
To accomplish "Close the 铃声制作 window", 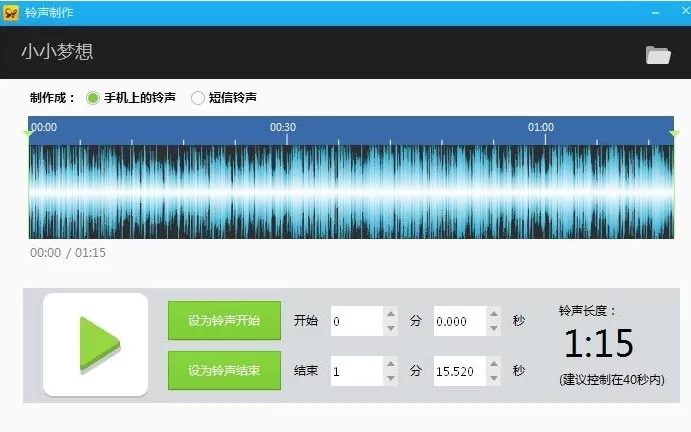I will [x=685, y=11].
